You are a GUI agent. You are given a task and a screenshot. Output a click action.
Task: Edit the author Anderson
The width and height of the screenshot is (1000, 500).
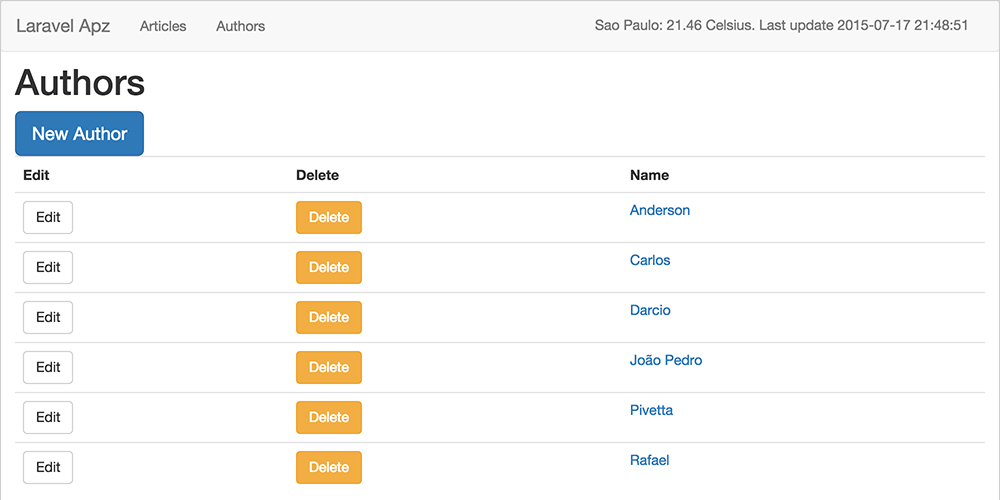pos(48,217)
